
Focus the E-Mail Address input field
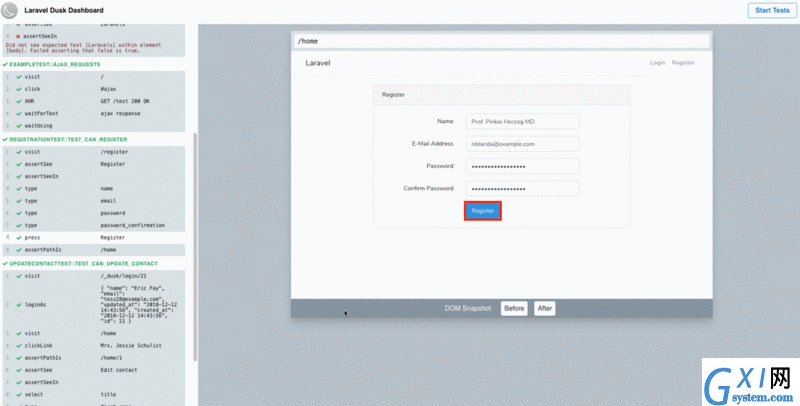click(x=522, y=144)
